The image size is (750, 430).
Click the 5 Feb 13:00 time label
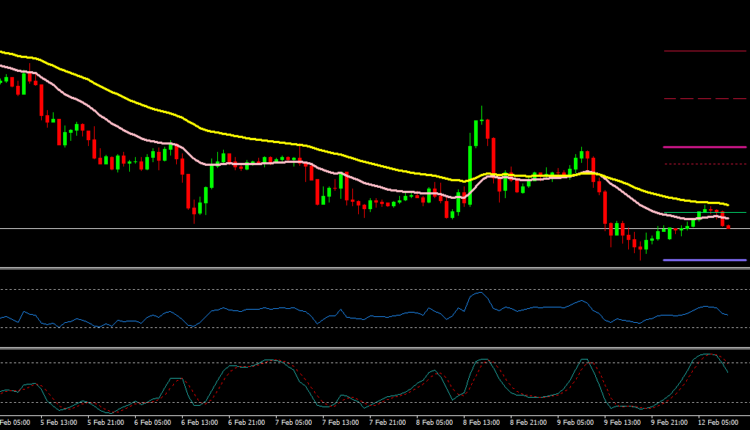click(62, 422)
